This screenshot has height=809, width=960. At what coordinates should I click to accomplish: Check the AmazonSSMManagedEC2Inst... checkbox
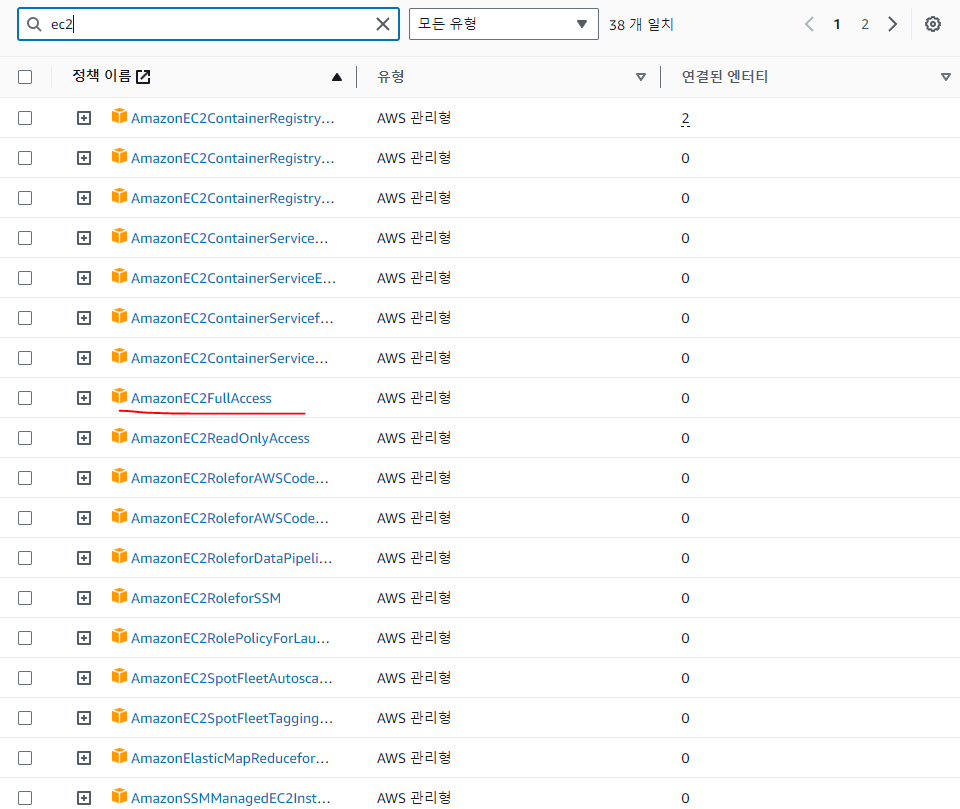[x=25, y=798]
